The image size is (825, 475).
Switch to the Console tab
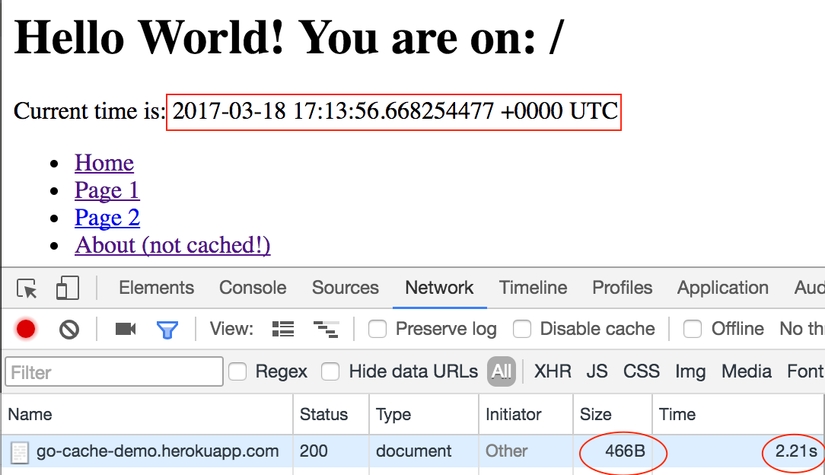tap(253, 288)
